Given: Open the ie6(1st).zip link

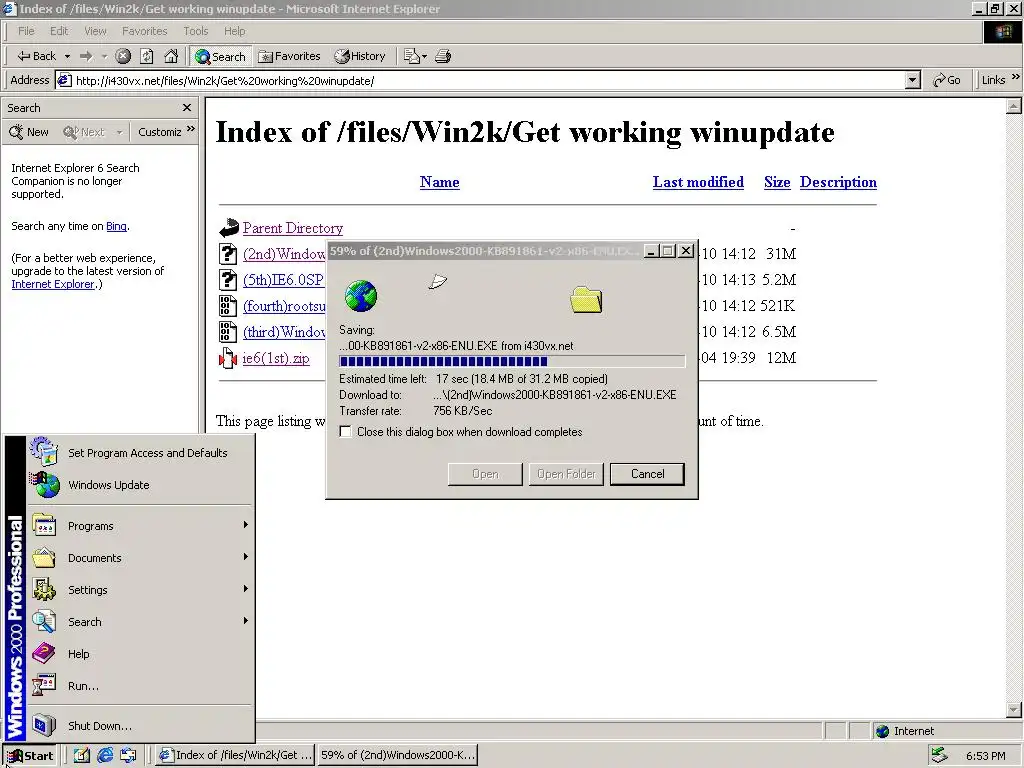Looking at the screenshot, I should [x=276, y=358].
